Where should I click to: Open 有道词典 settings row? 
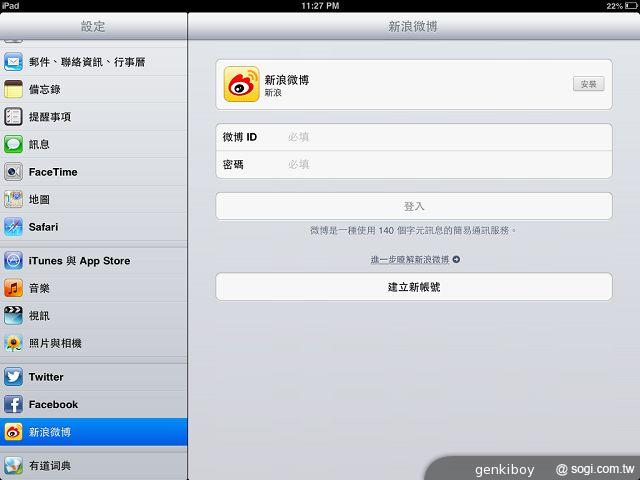point(93,466)
